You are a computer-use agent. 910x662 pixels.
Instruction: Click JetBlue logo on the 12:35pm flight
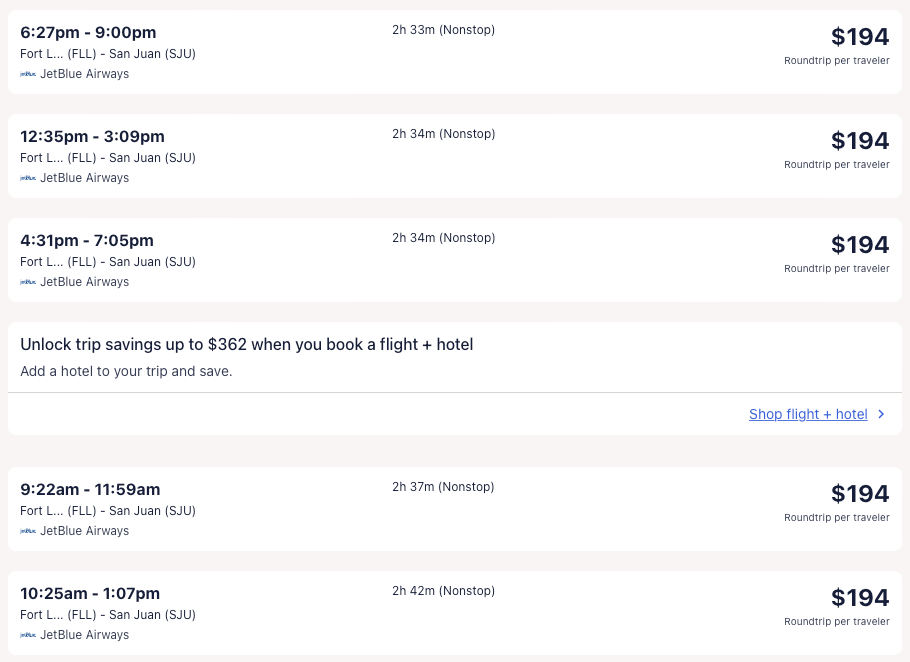pos(28,178)
